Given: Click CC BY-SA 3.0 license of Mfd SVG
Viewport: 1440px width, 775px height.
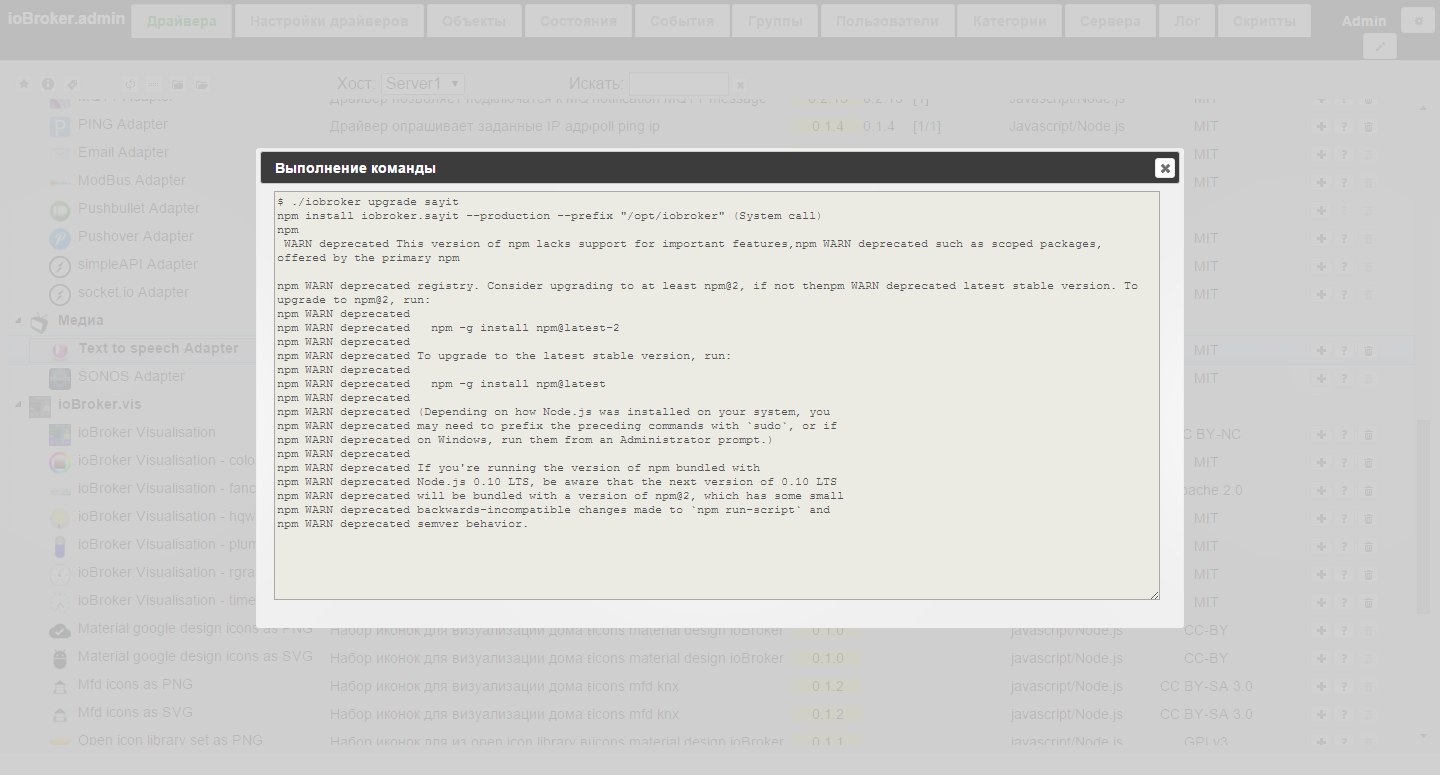Looking at the screenshot, I should pos(1206,714).
